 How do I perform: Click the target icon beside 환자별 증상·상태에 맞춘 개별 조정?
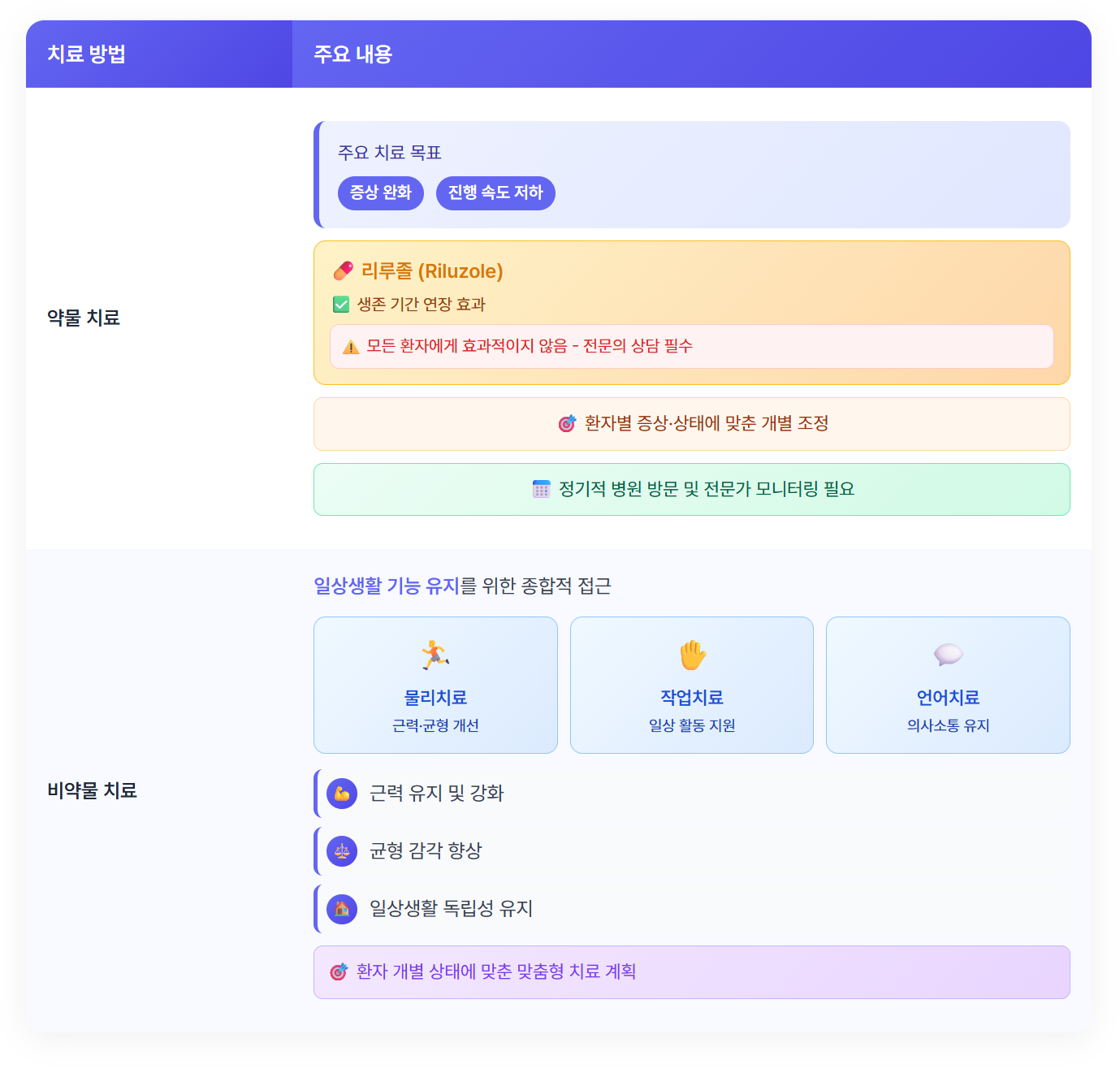point(567,423)
